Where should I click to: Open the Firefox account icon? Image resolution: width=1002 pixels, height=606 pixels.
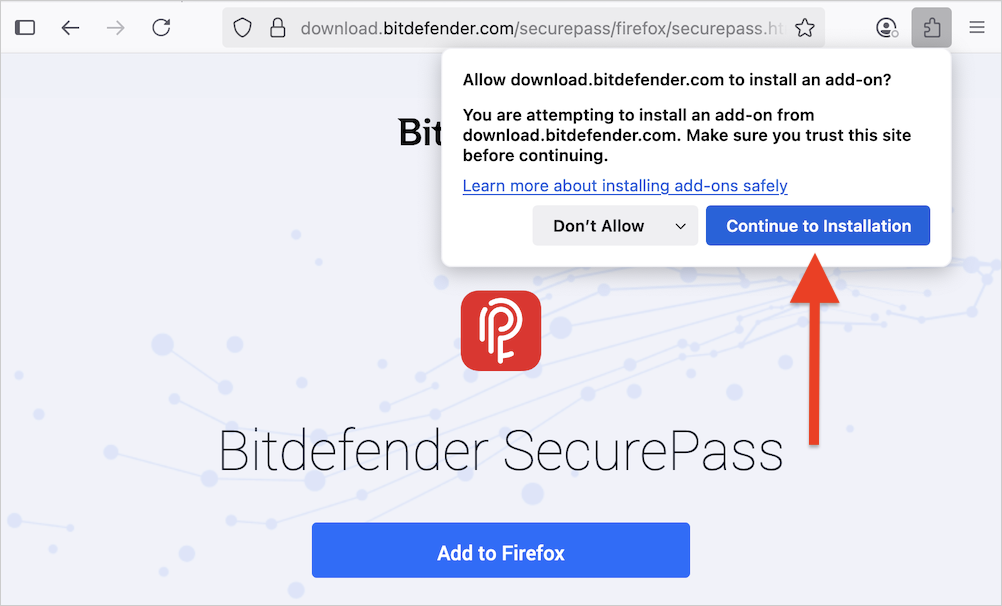[886, 28]
